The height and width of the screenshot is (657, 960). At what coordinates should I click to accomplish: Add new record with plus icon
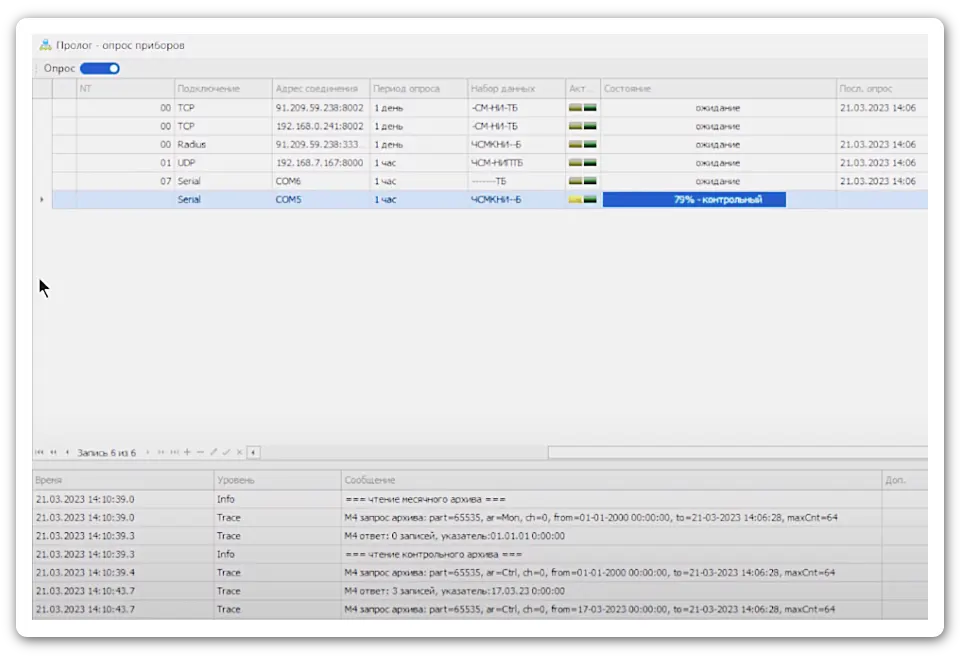click(x=187, y=452)
